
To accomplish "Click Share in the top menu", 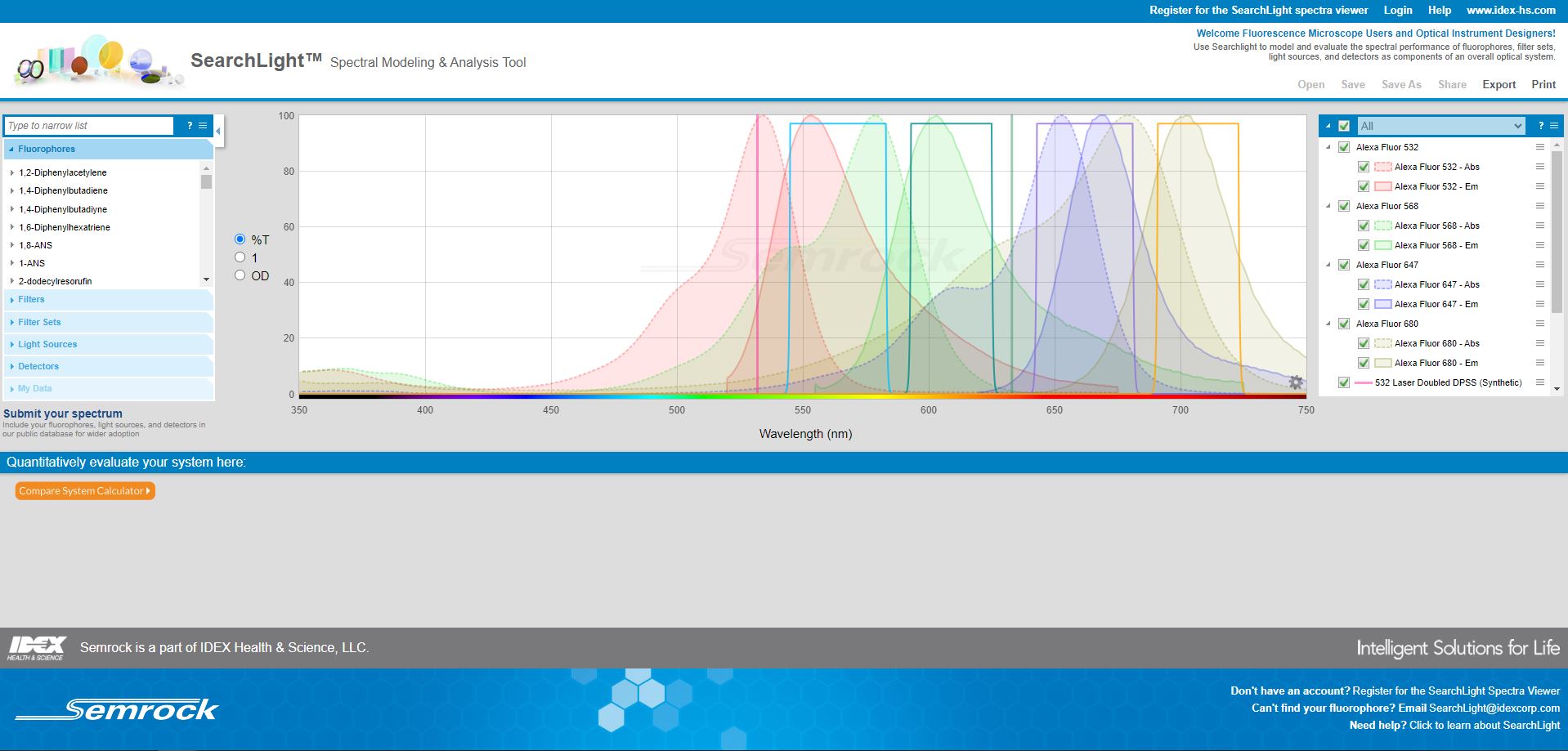I will pos(1452,84).
